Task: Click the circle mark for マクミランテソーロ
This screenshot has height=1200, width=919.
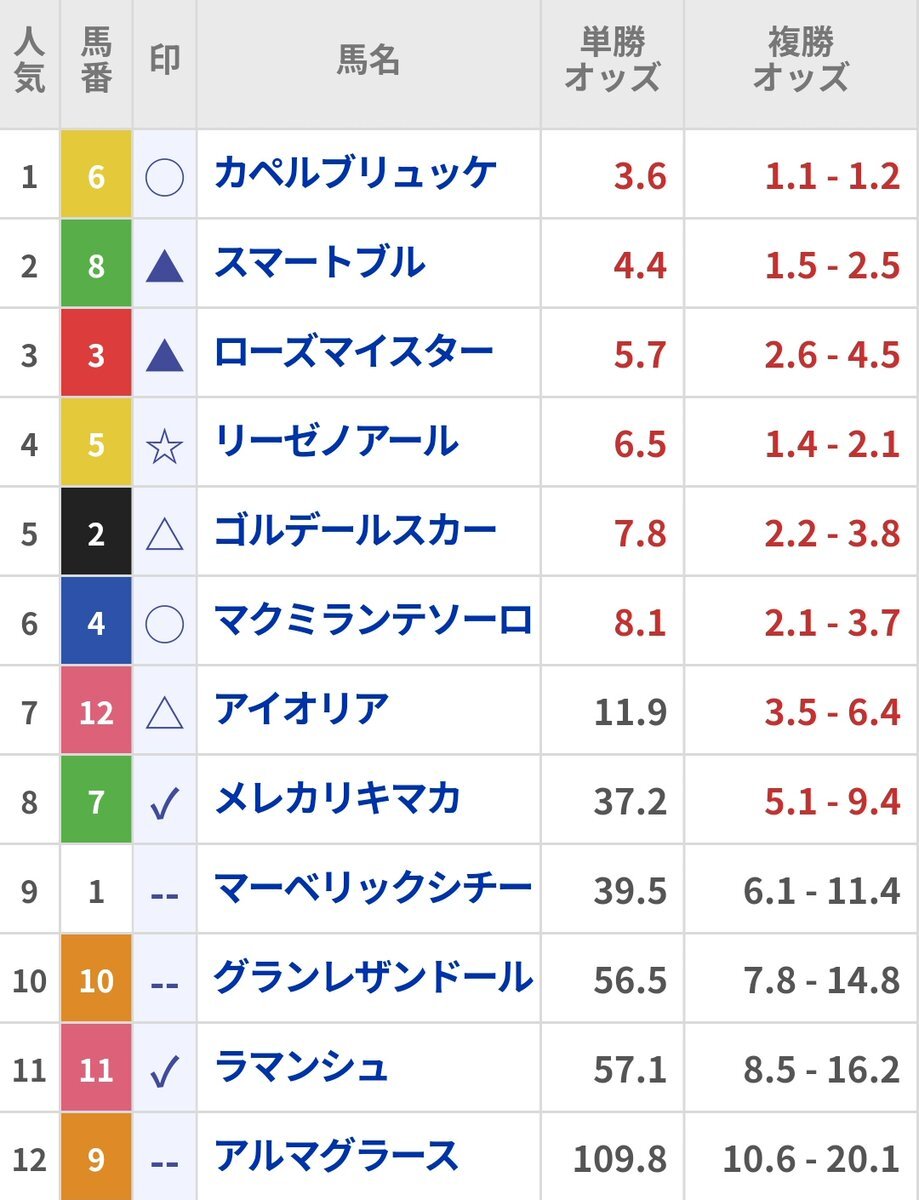Action: coord(164,624)
